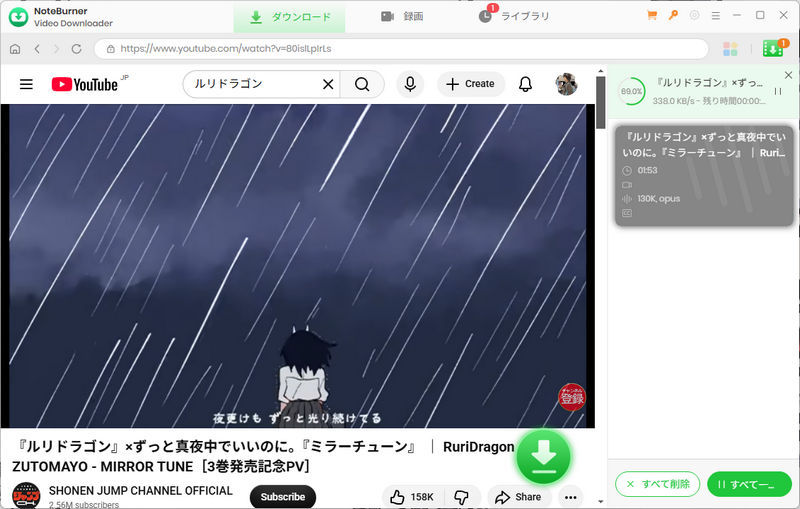Click the URL address field
Image resolution: width=800 pixels, height=509 pixels.
(x=401, y=49)
